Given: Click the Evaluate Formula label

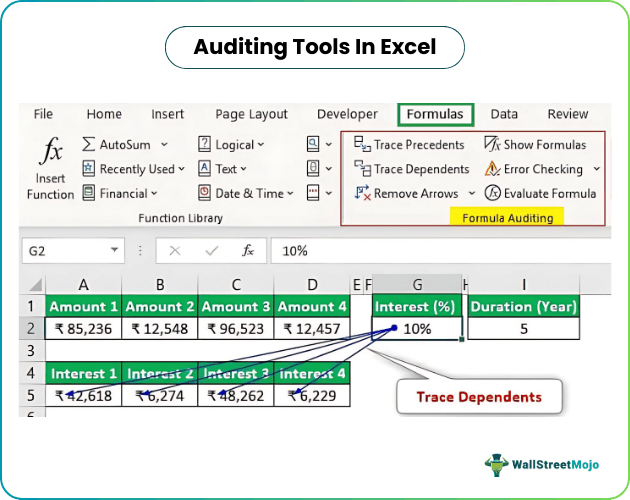Looking at the screenshot, I should pos(550,194).
